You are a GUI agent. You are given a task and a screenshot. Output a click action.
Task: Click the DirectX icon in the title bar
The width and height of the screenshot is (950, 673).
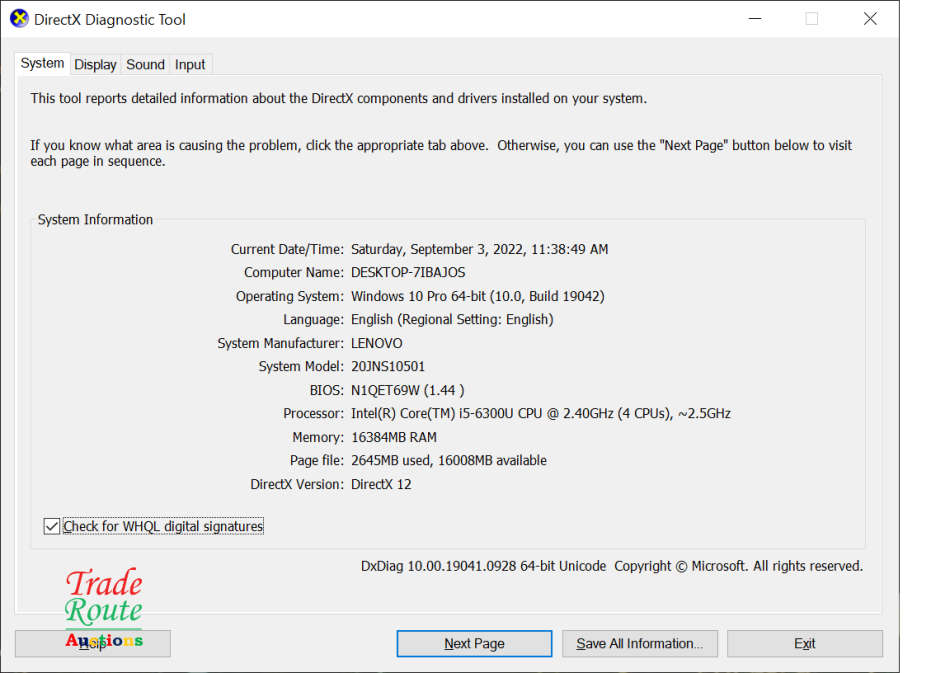click(19, 19)
